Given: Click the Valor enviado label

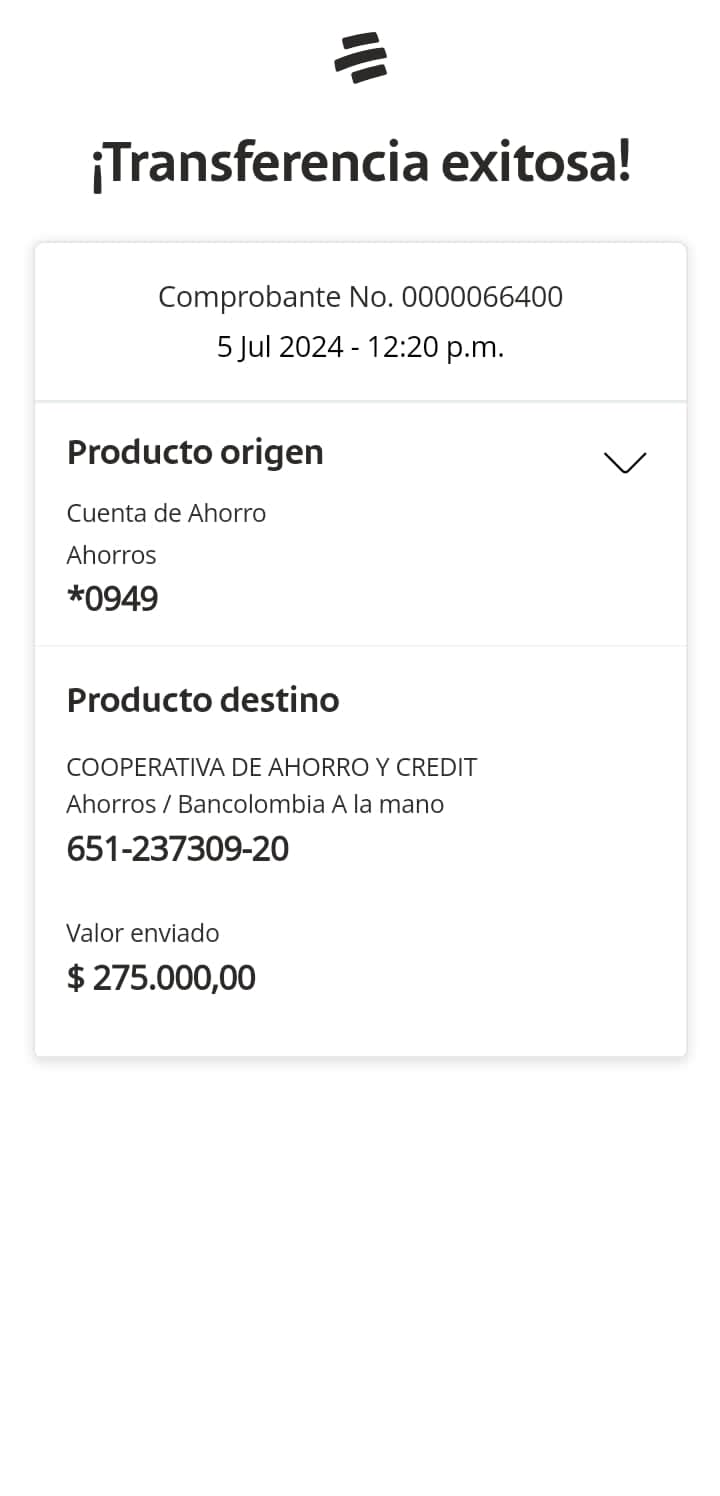Looking at the screenshot, I should [x=143, y=933].
